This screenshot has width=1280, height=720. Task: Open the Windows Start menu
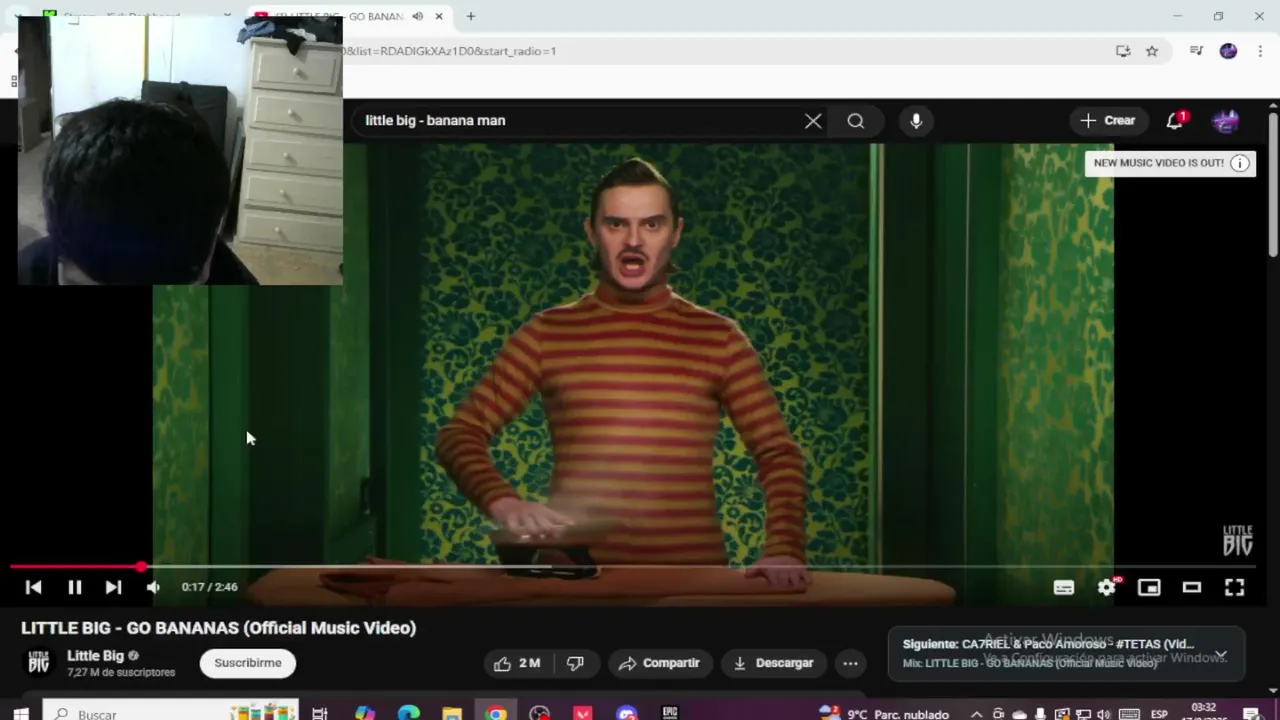coord(21,713)
